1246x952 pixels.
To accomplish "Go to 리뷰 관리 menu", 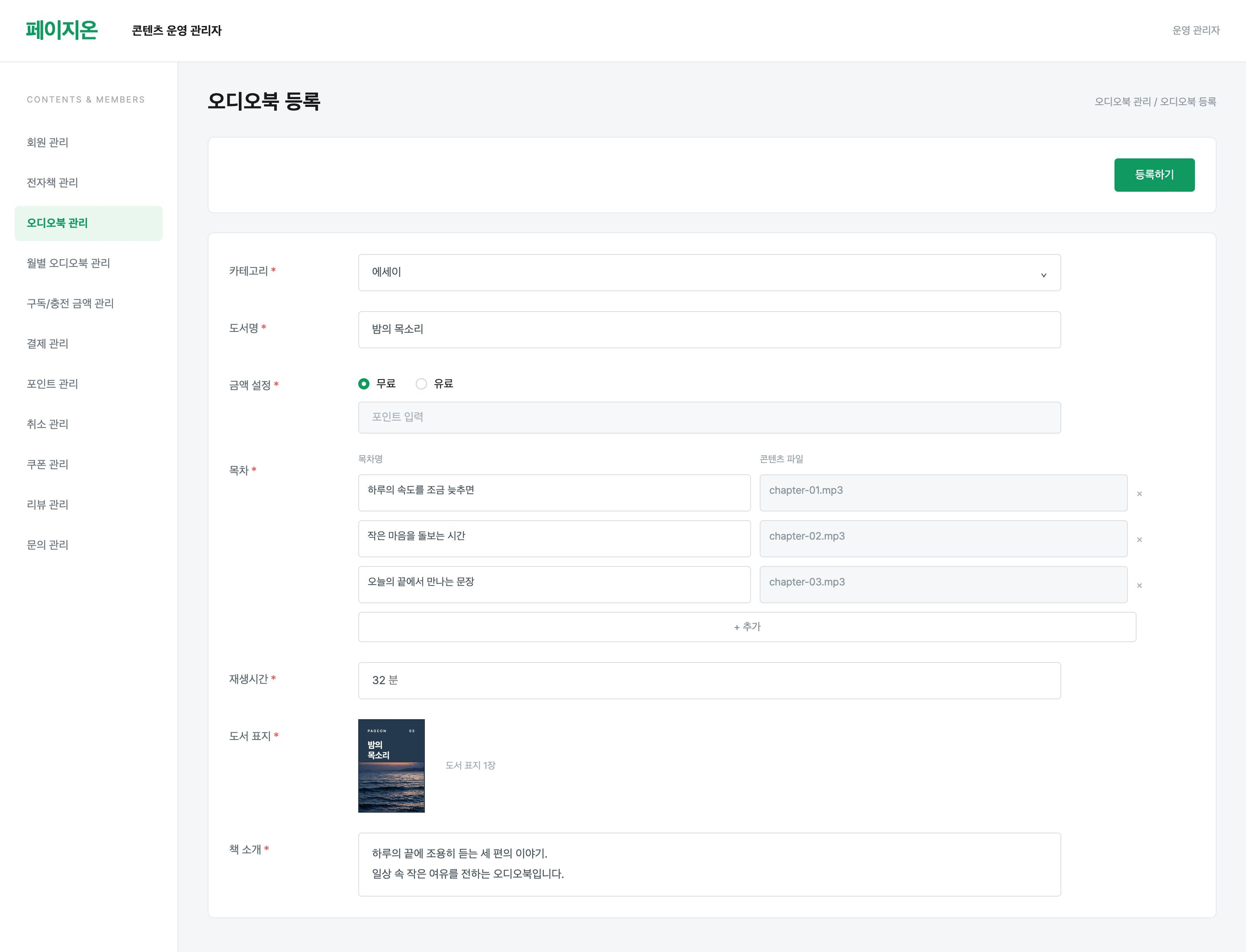I will click(88, 504).
